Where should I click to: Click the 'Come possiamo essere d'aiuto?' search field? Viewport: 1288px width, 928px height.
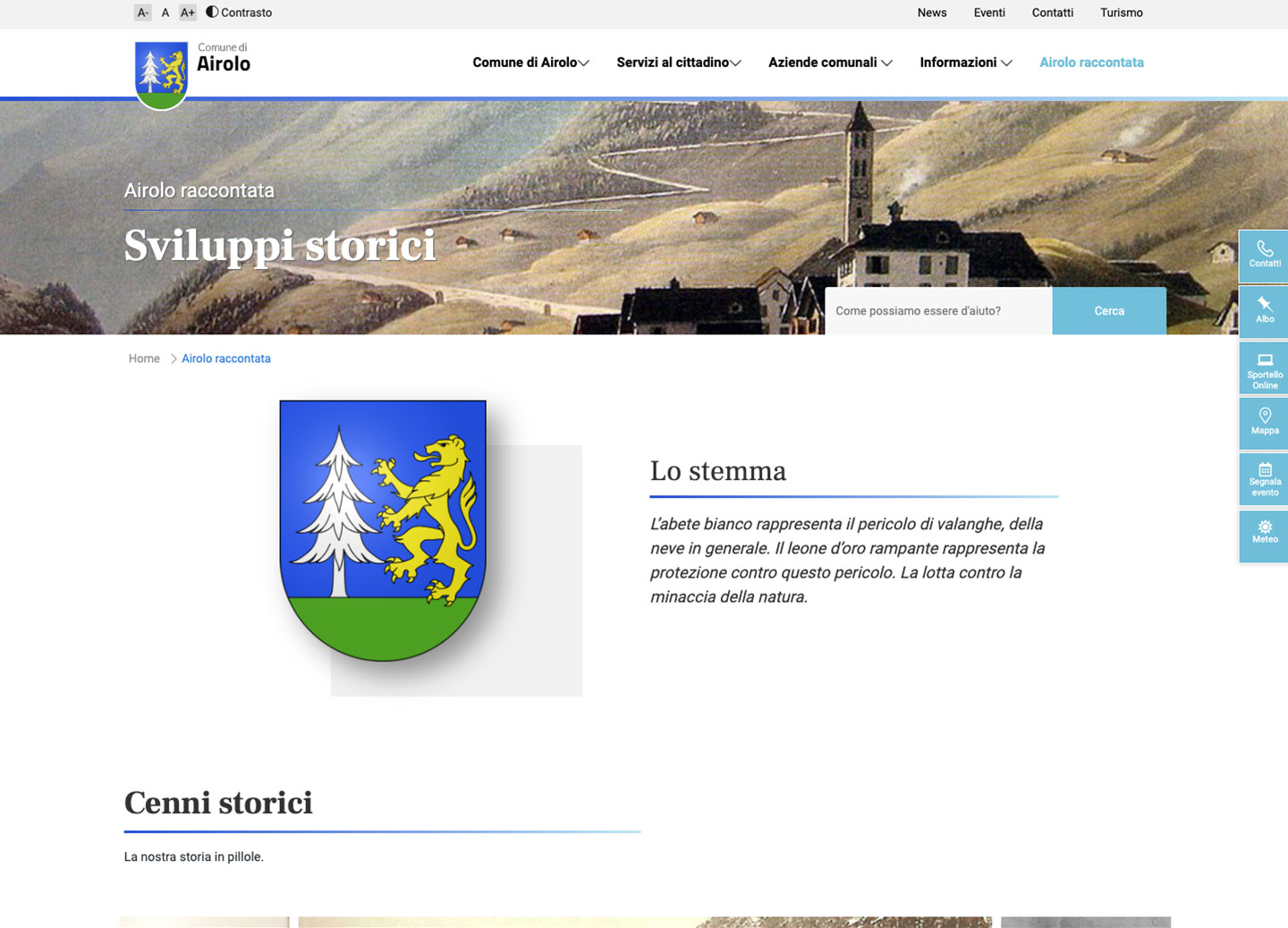click(938, 311)
